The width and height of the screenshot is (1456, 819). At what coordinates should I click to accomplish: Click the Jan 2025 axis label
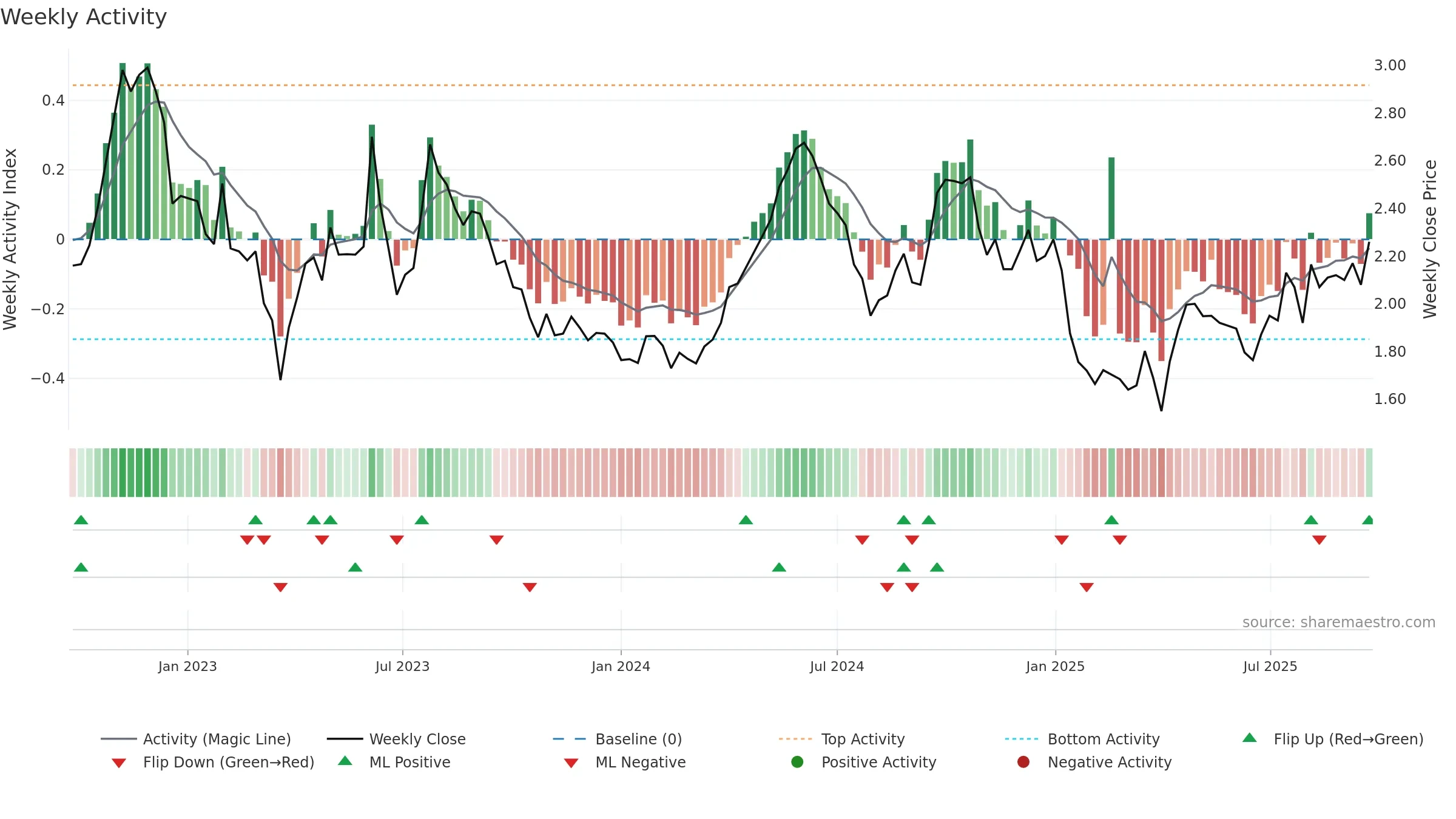coord(1055,666)
